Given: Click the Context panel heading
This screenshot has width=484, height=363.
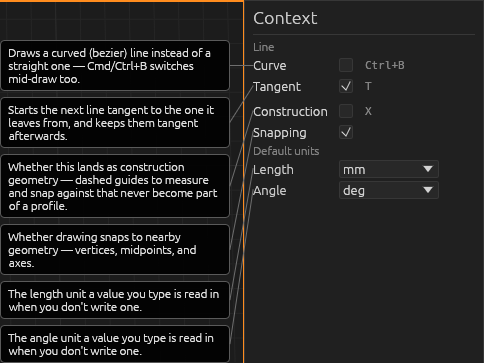Looking at the screenshot, I should [x=285, y=18].
